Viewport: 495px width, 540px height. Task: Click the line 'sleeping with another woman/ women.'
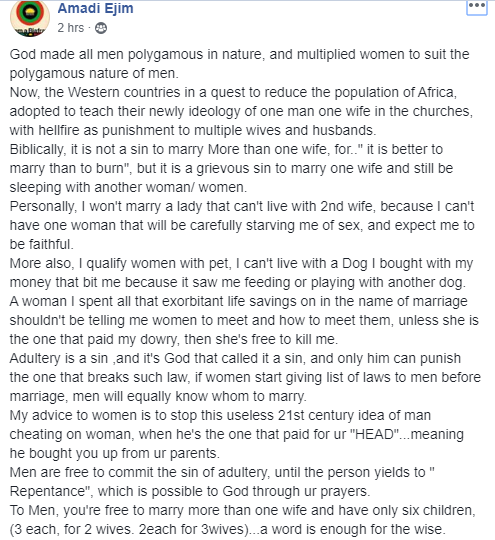tap(128, 187)
